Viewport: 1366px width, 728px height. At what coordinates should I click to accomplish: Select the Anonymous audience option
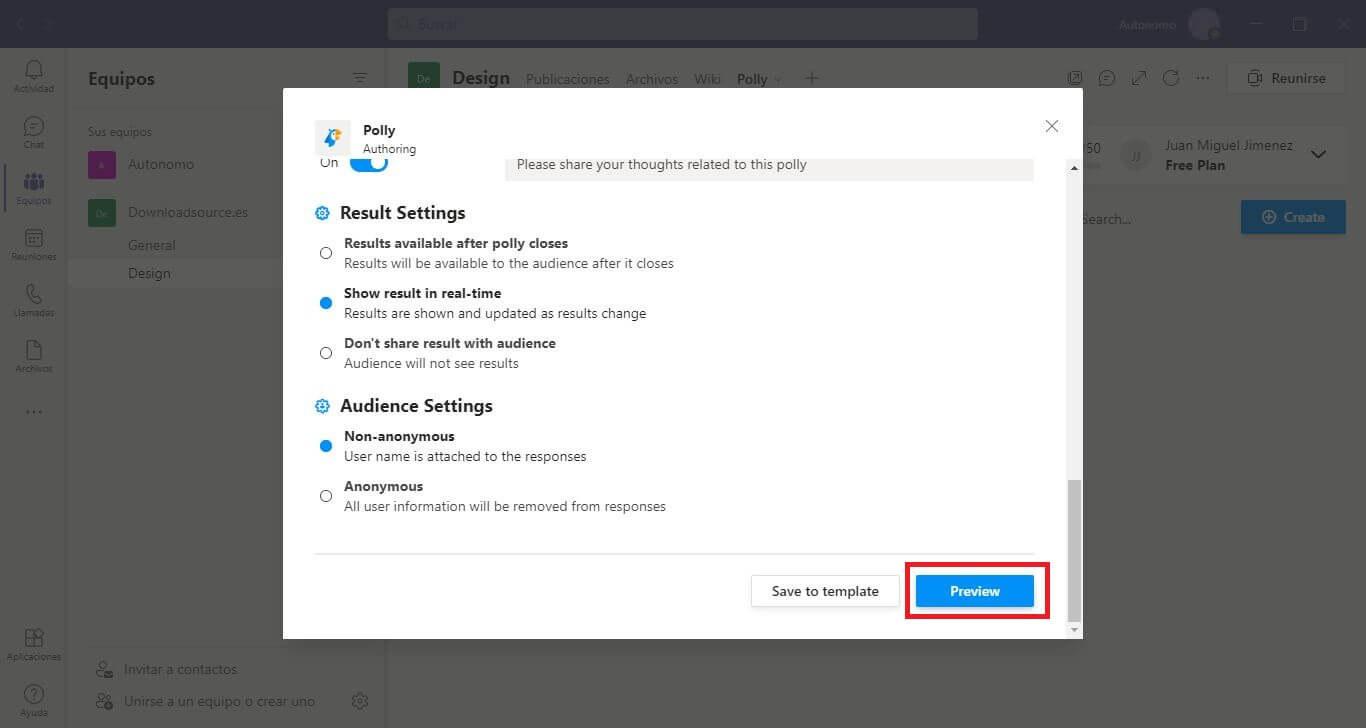(x=326, y=496)
